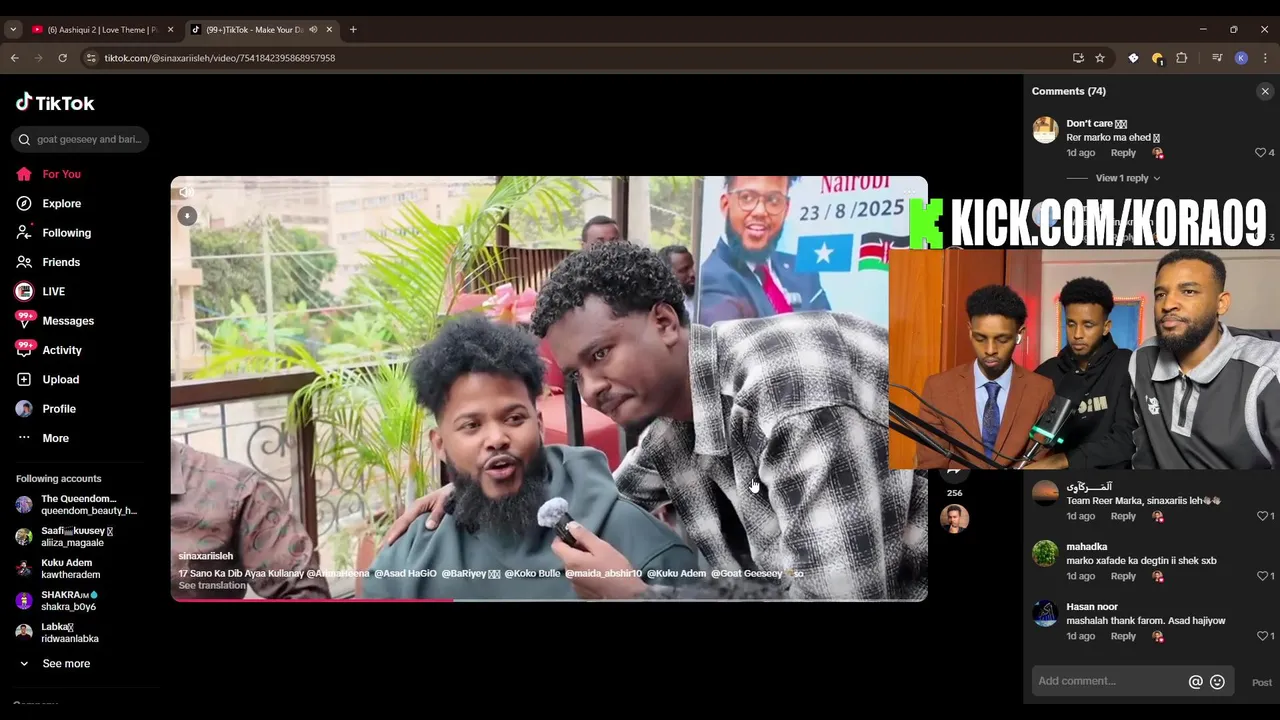Image resolution: width=1280 pixels, height=720 pixels.
Task: Unmute the TikTok video
Action: (186, 192)
